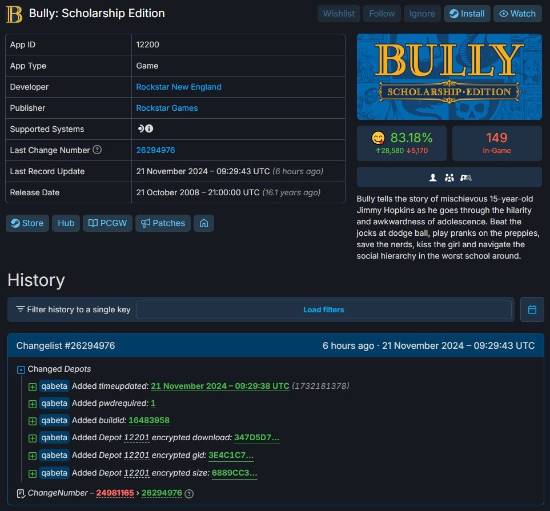Click the Bully Scholarship Edition banner image

point(449,77)
